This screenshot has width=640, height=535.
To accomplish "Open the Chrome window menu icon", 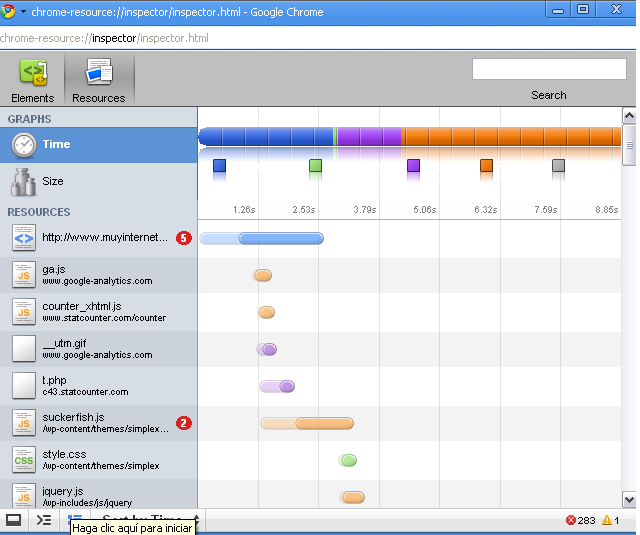I will point(9,11).
